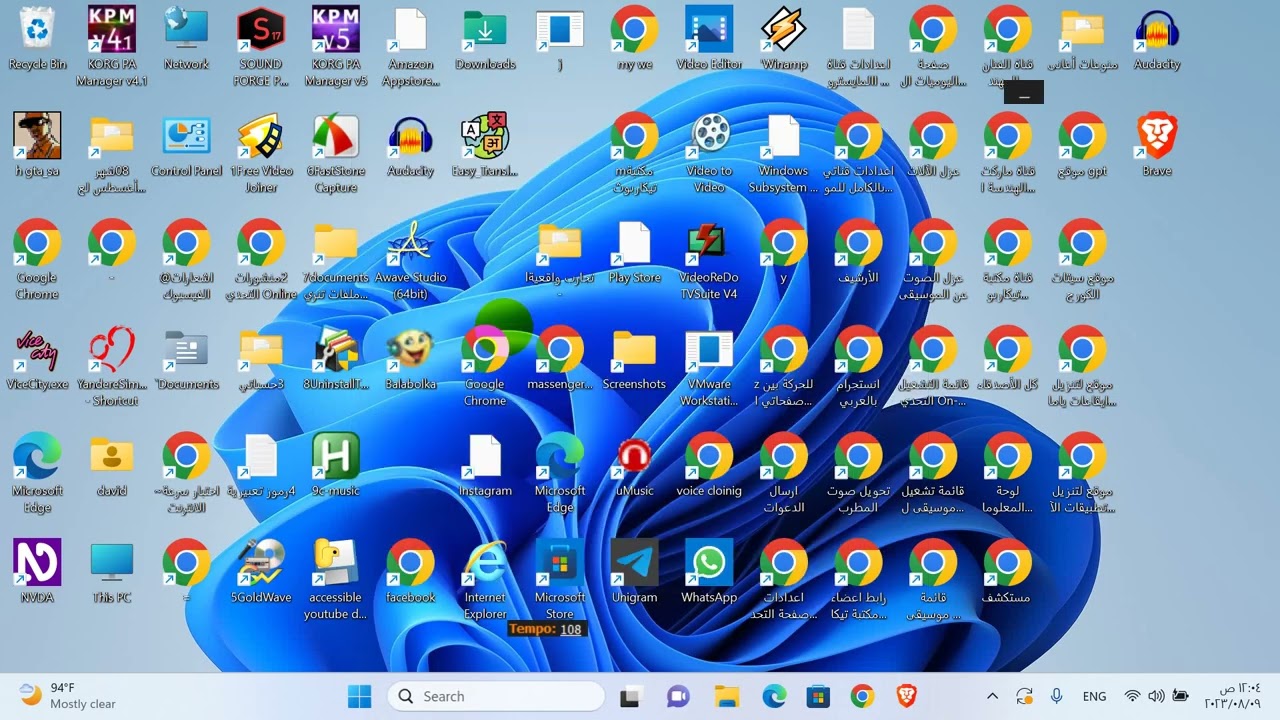Select the massenger Chrome shortcut
The width and height of the screenshot is (1280, 720).
(560, 360)
